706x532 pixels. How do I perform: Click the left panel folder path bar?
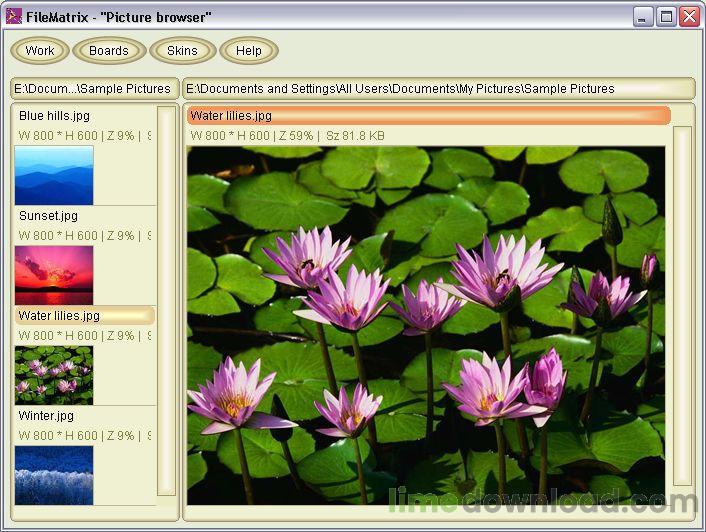[x=95, y=89]
